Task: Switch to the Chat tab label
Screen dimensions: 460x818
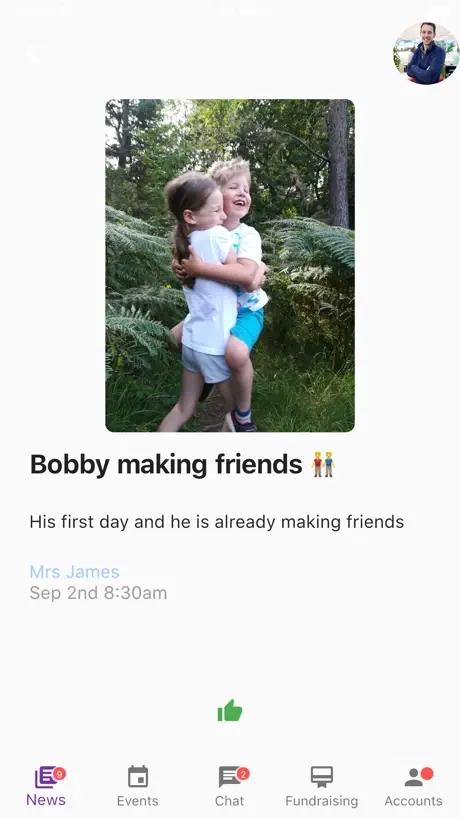Action: click(229, 801)
